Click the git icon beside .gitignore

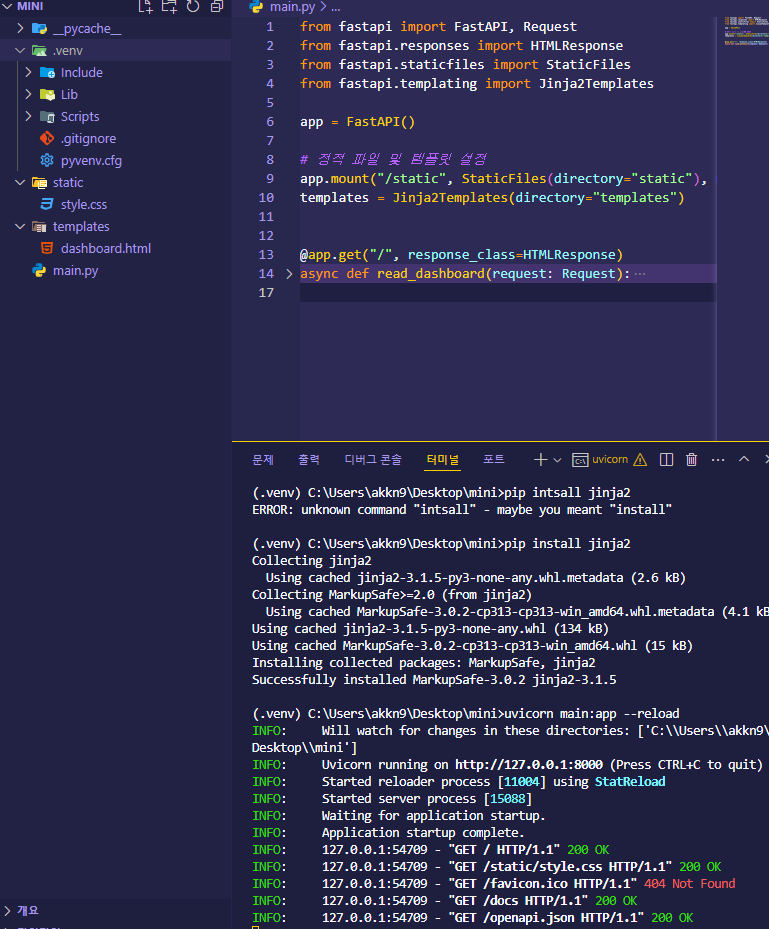(47, 139)
